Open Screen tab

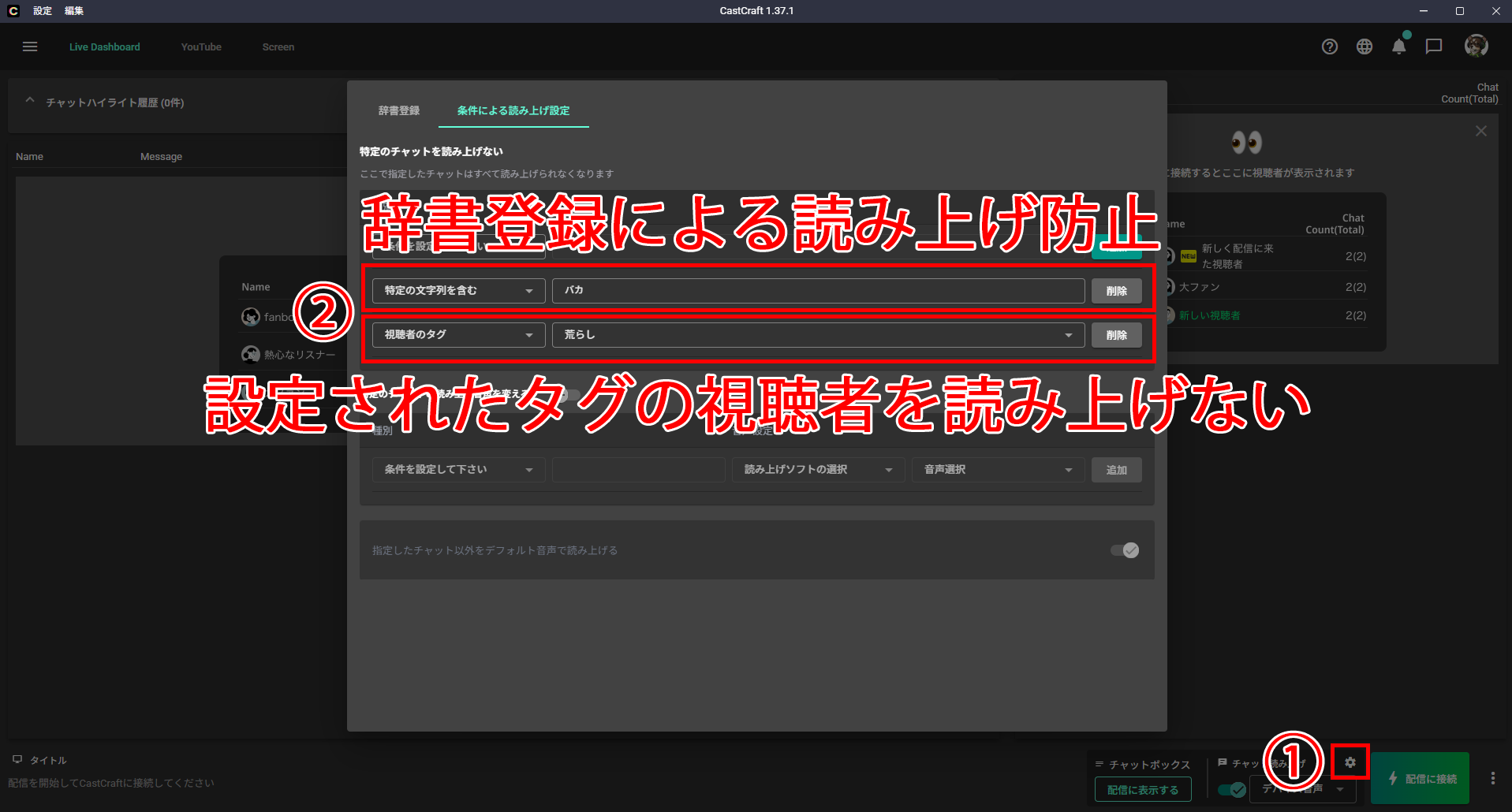click(x=278, y=47)
